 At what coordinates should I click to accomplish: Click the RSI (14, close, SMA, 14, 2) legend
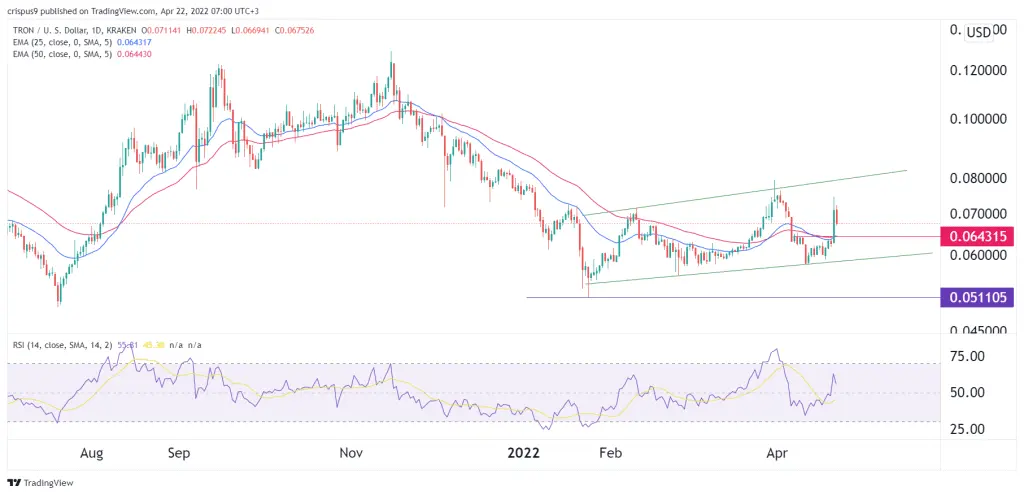coord(61,344)
